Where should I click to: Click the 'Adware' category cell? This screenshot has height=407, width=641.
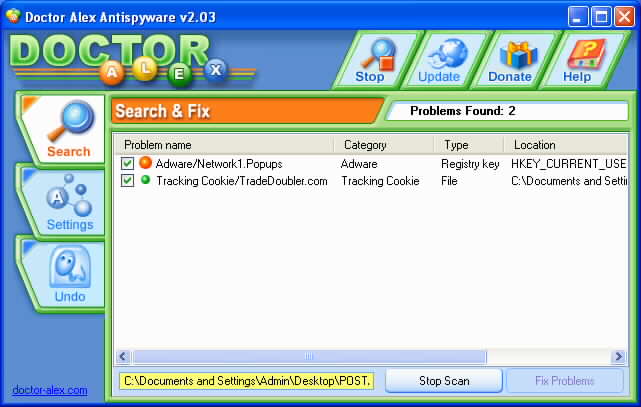(359, 164)
